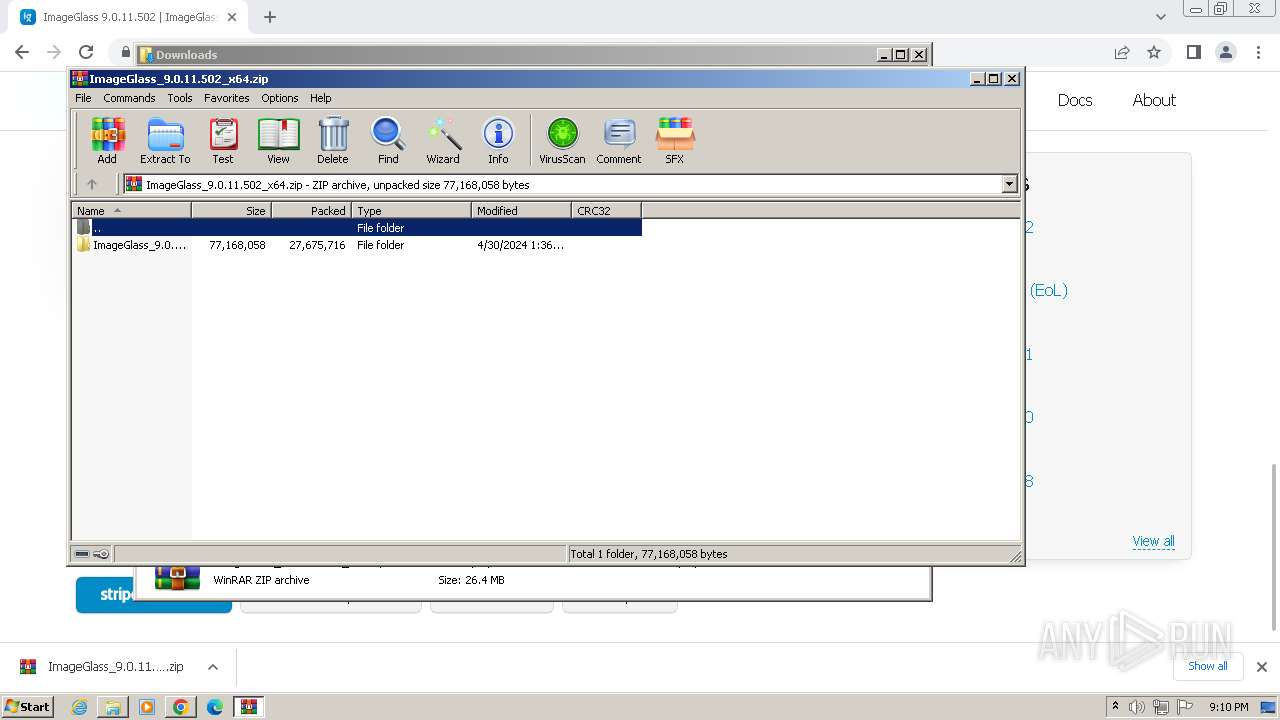This screenshot has width=1280, height=720.
Task: Switch to WinRAR in the taskbar
Action: tap(248, 707)
